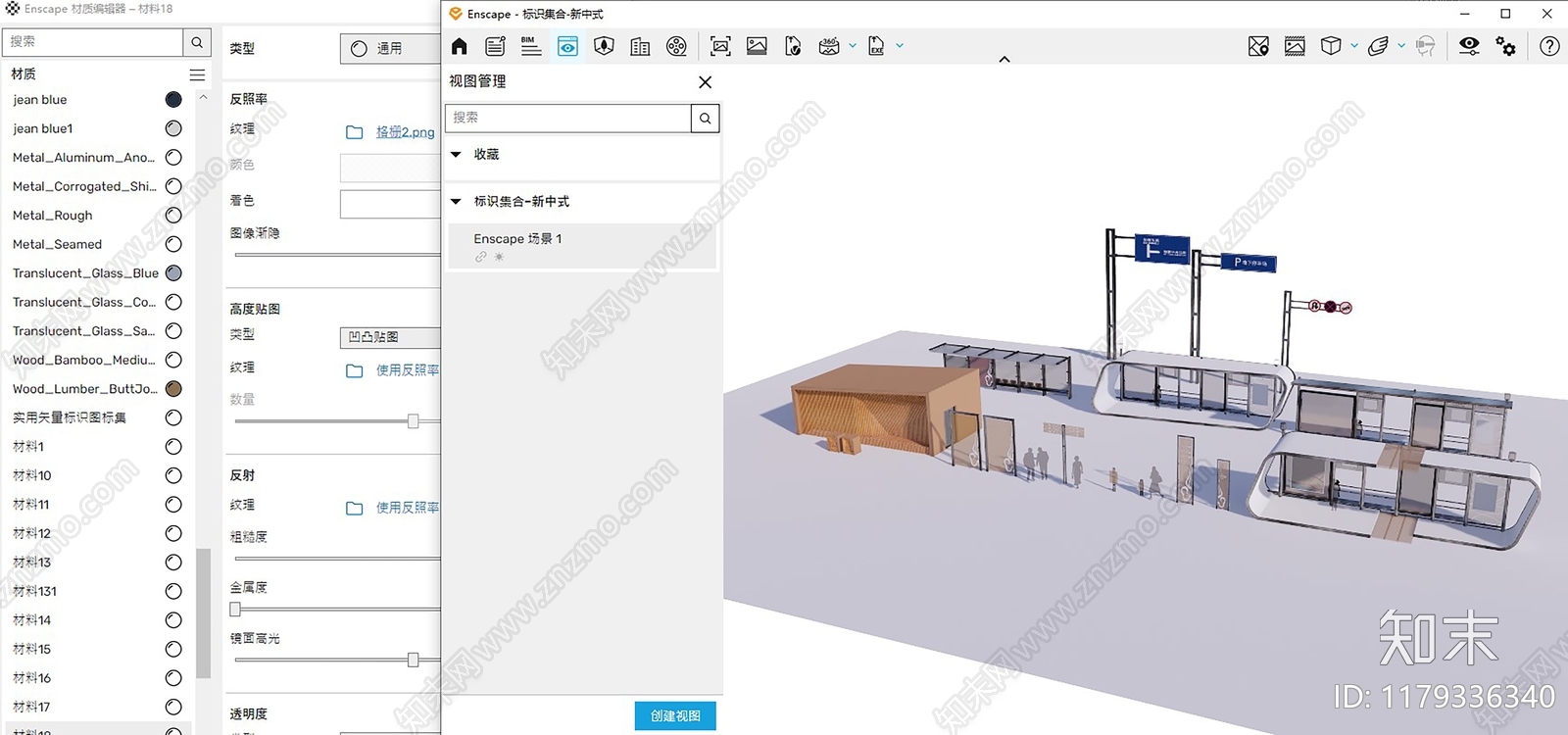The image size is (1568, 735).
Task: Click the material list scrollbar
Action: [203, 612]
